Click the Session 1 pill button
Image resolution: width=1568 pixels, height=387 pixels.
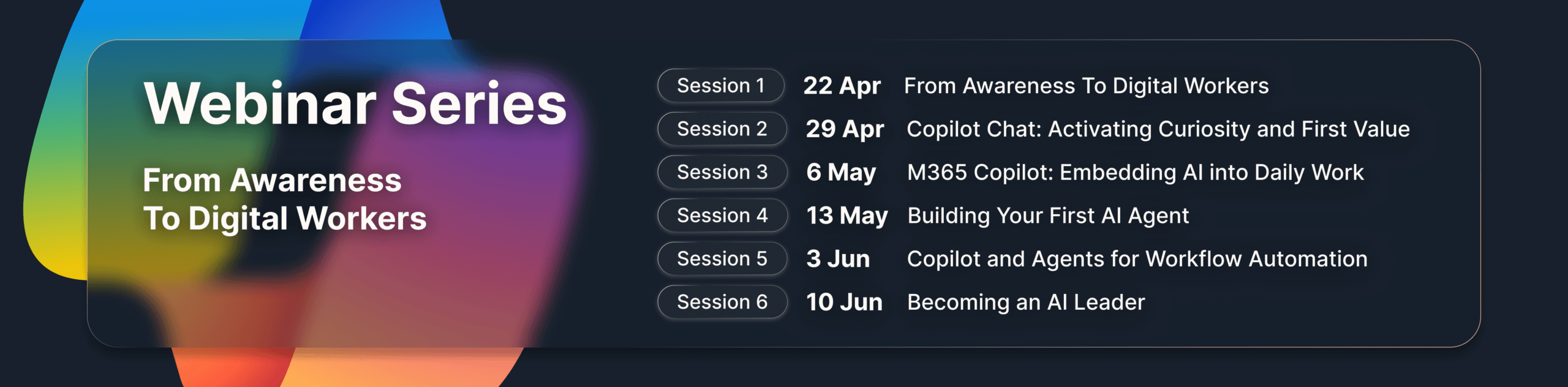click(720, 86)
